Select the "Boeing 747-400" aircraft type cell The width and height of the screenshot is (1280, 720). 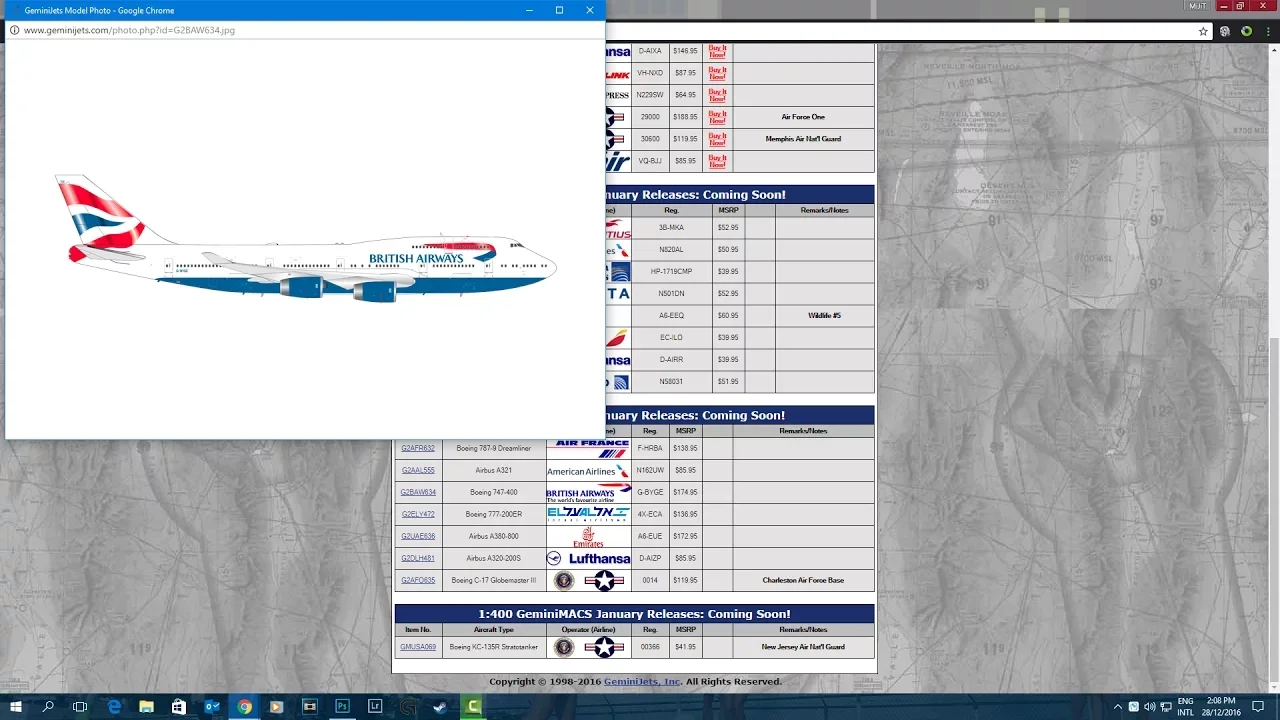pos(494,492)
